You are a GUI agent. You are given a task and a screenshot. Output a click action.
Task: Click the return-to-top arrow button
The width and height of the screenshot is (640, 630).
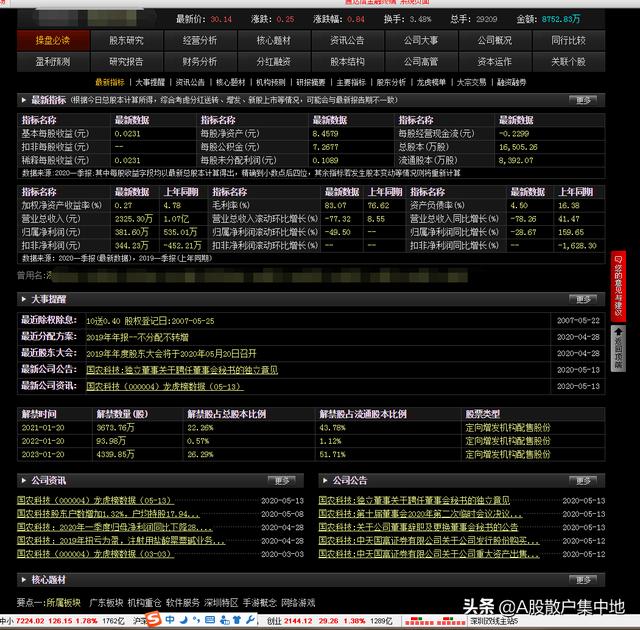(618, 348)
